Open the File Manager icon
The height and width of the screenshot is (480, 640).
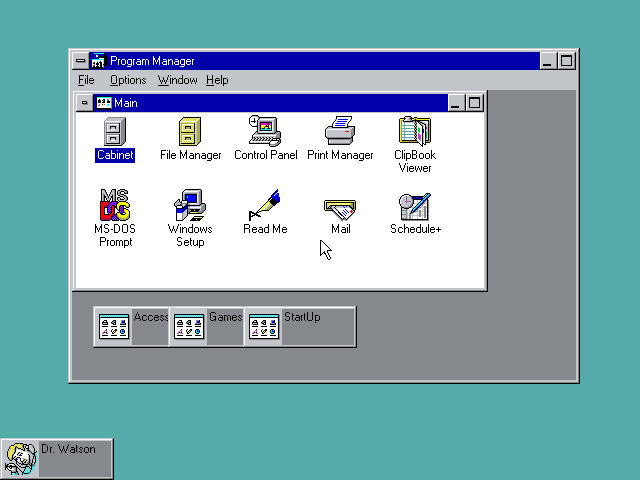coord(190,131)
